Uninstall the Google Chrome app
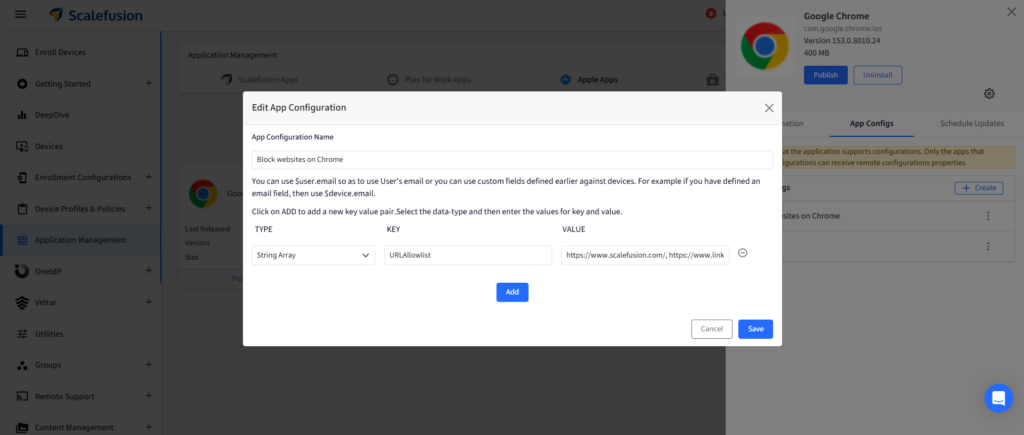This screenshot has width=1024, height=435. point(878,75)
